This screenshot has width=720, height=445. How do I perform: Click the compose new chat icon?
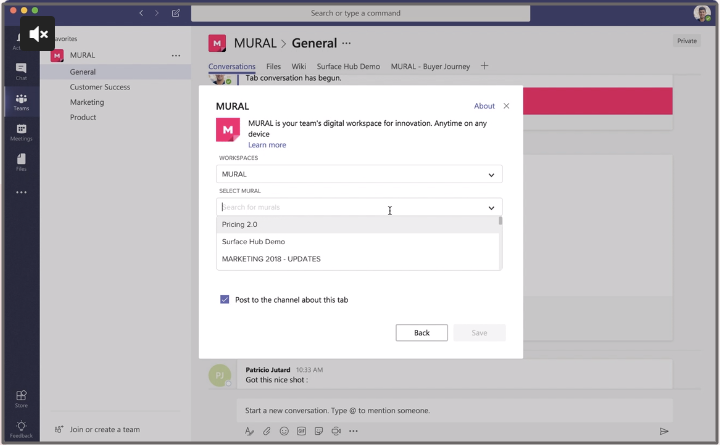click(x=176, y=13)
